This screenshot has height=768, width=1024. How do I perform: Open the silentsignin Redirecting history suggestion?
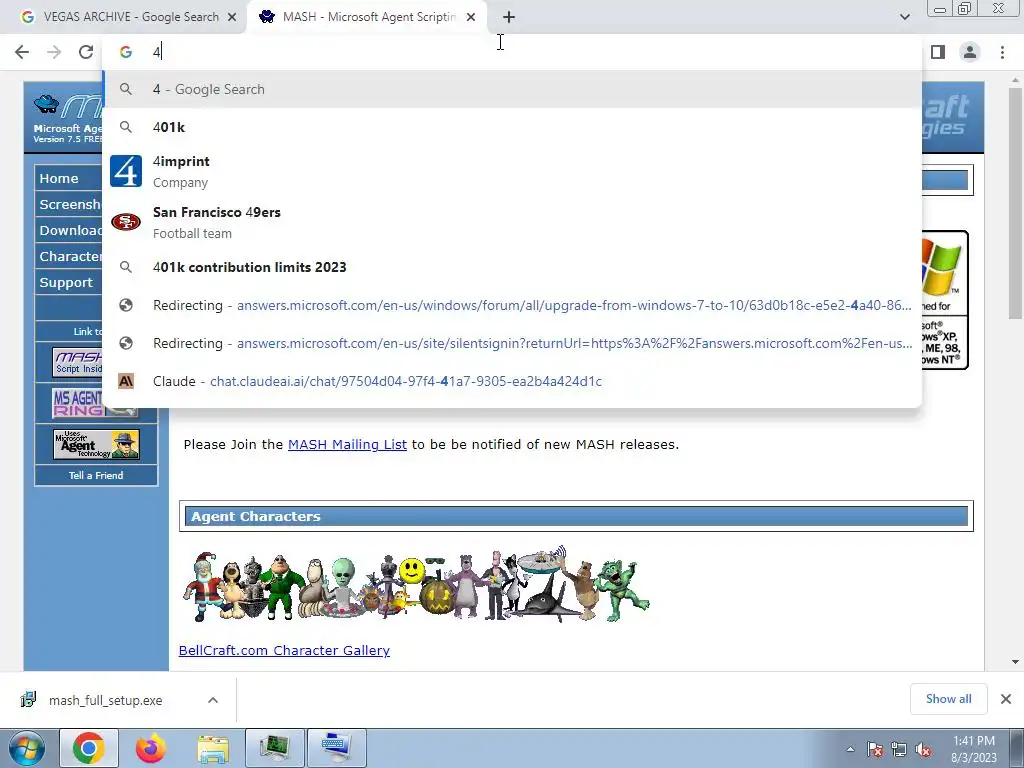(x=512, y=343)
